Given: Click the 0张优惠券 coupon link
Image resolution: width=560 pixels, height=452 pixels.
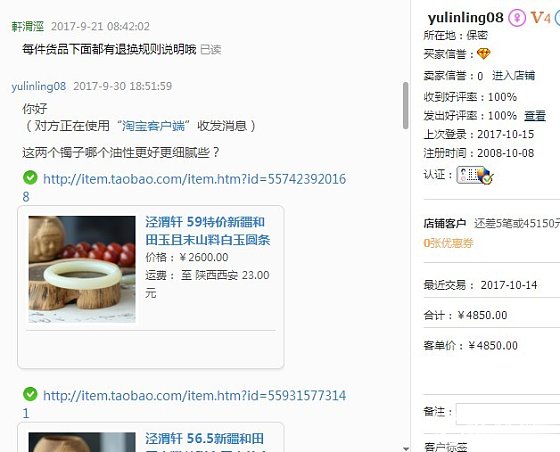Looking at the screenshot, I should [448, 243].
